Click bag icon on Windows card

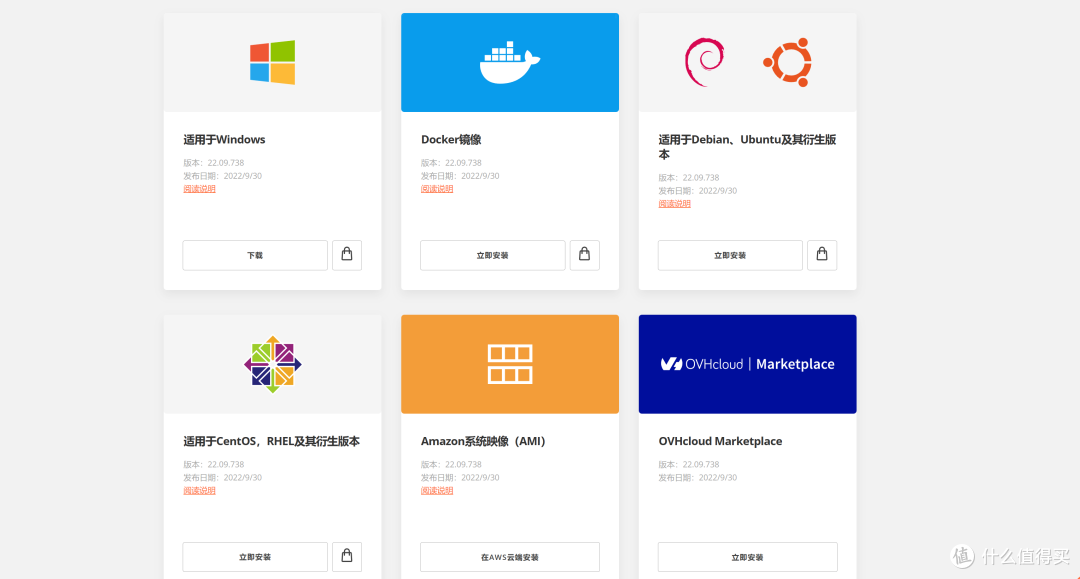(347, 255)
